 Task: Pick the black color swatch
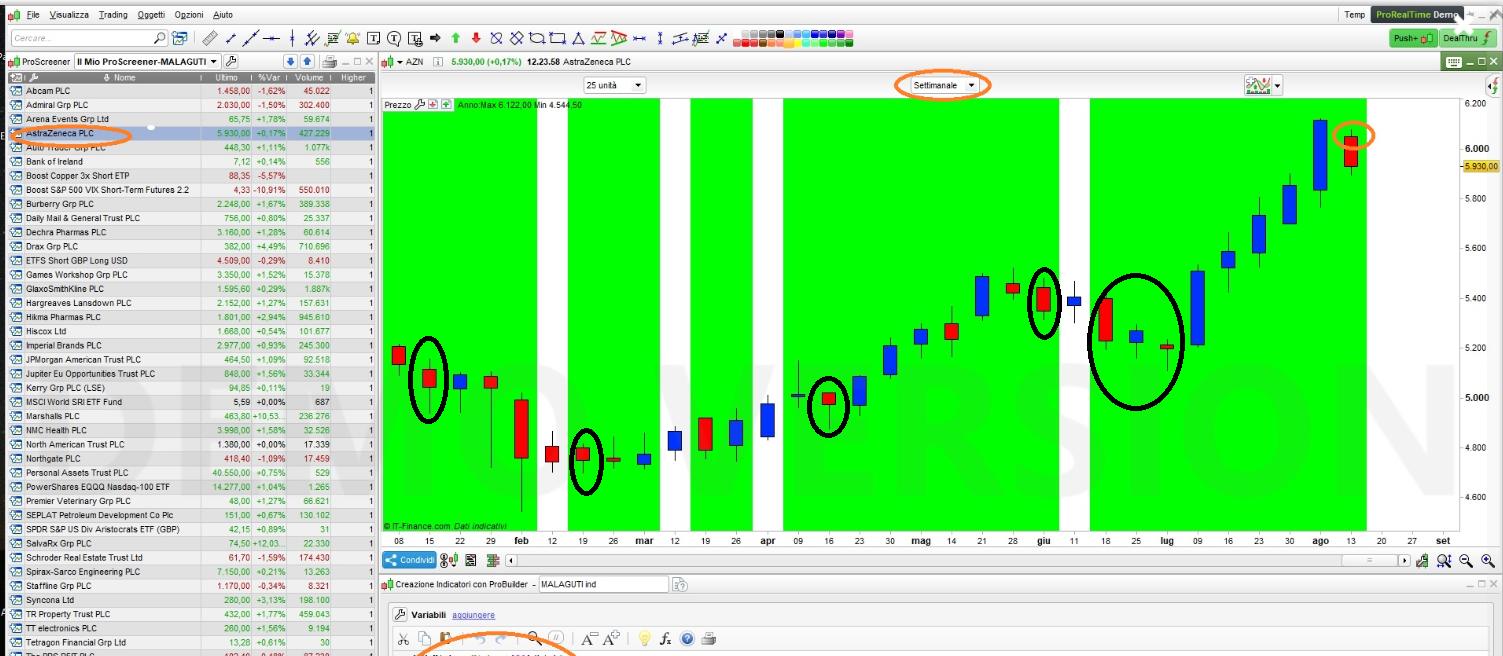pos(780,33)
